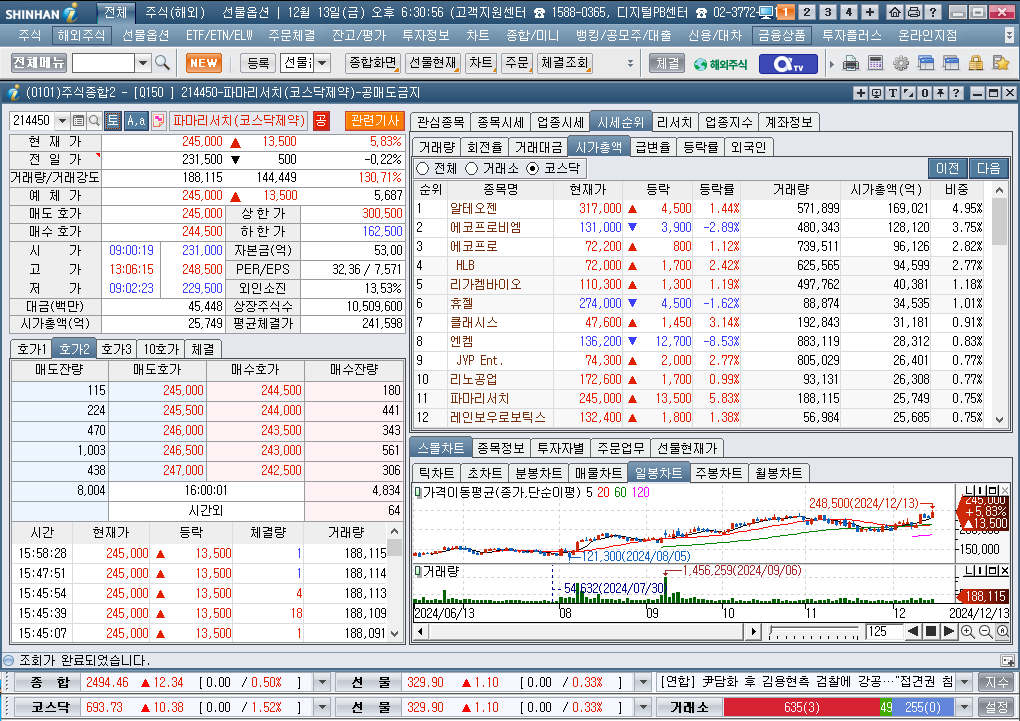
Task: Open the 전체메뉴 search box dropdown
Action: (143, 63)
